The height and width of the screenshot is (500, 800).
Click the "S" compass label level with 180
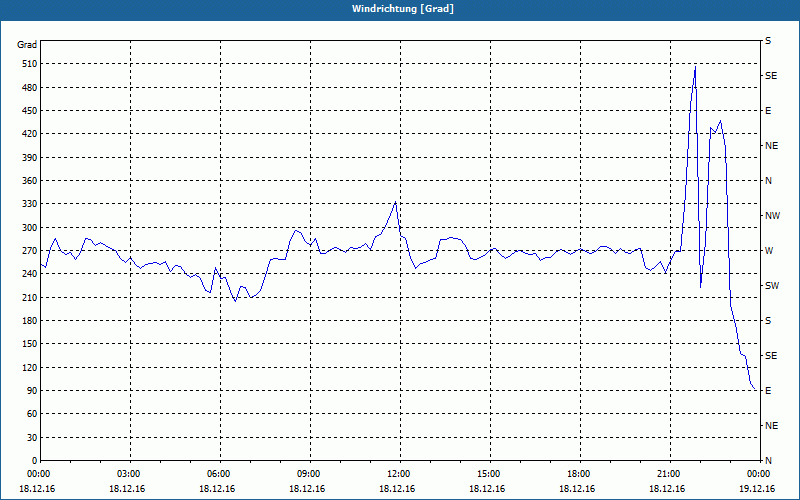[768, 321]
